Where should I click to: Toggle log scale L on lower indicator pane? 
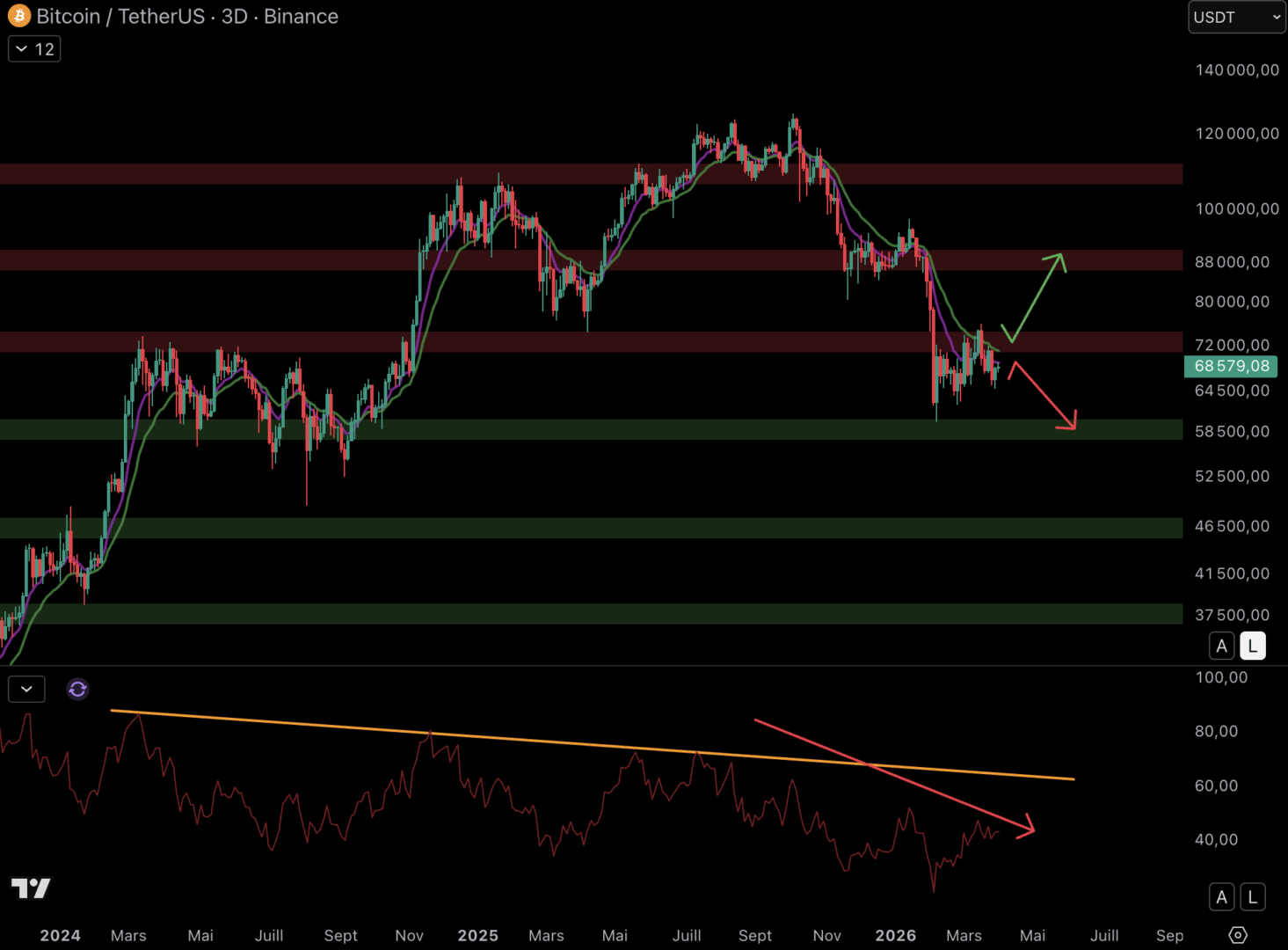pyautogui.click(x=1252, y=897)
